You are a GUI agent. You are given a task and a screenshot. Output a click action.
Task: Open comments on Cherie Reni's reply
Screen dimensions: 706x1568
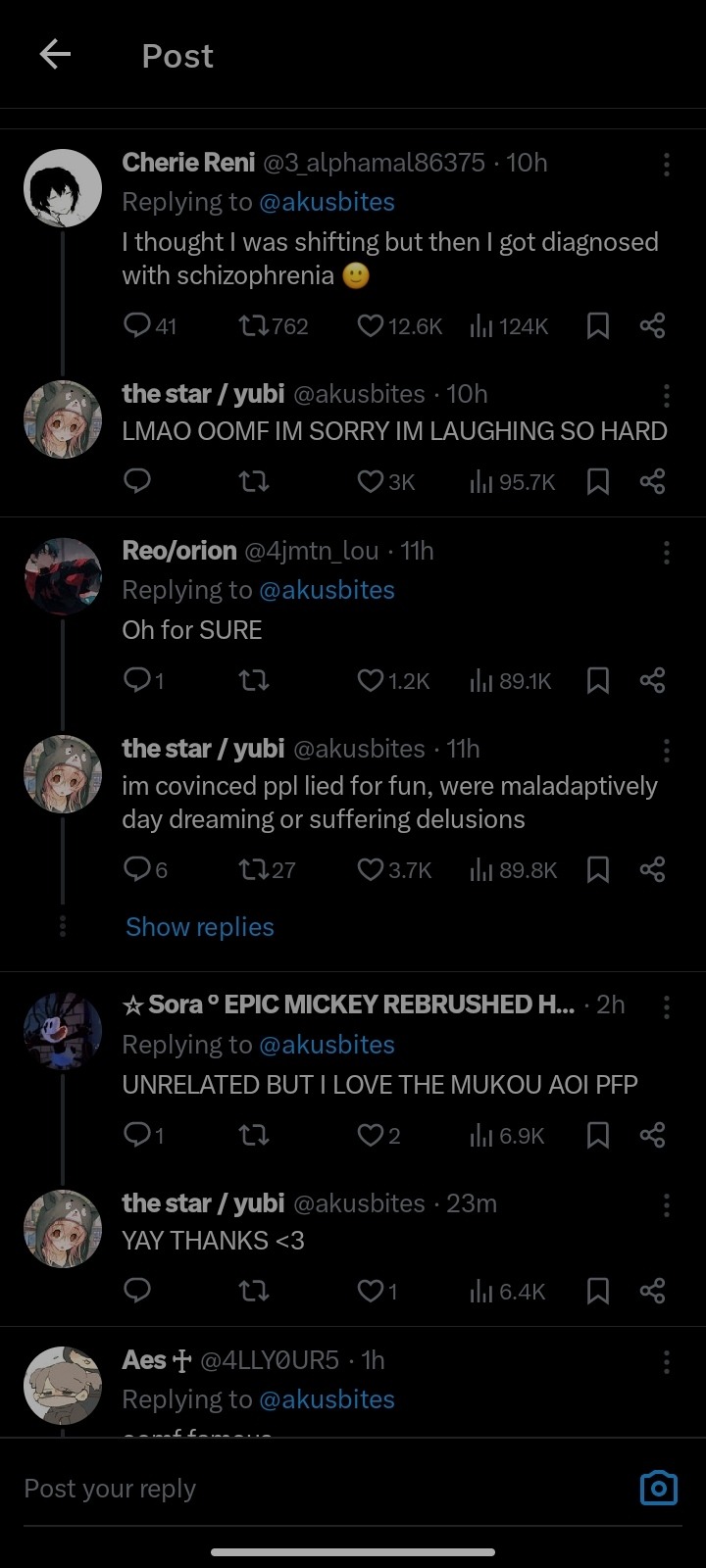[x=137, y=326]
